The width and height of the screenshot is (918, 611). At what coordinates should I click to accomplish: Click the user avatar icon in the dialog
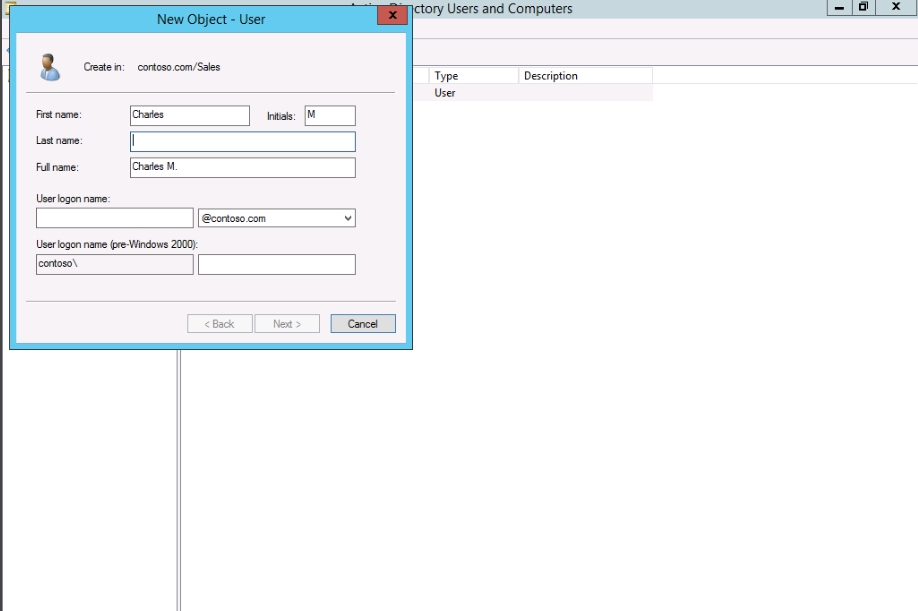coord(49,67)
